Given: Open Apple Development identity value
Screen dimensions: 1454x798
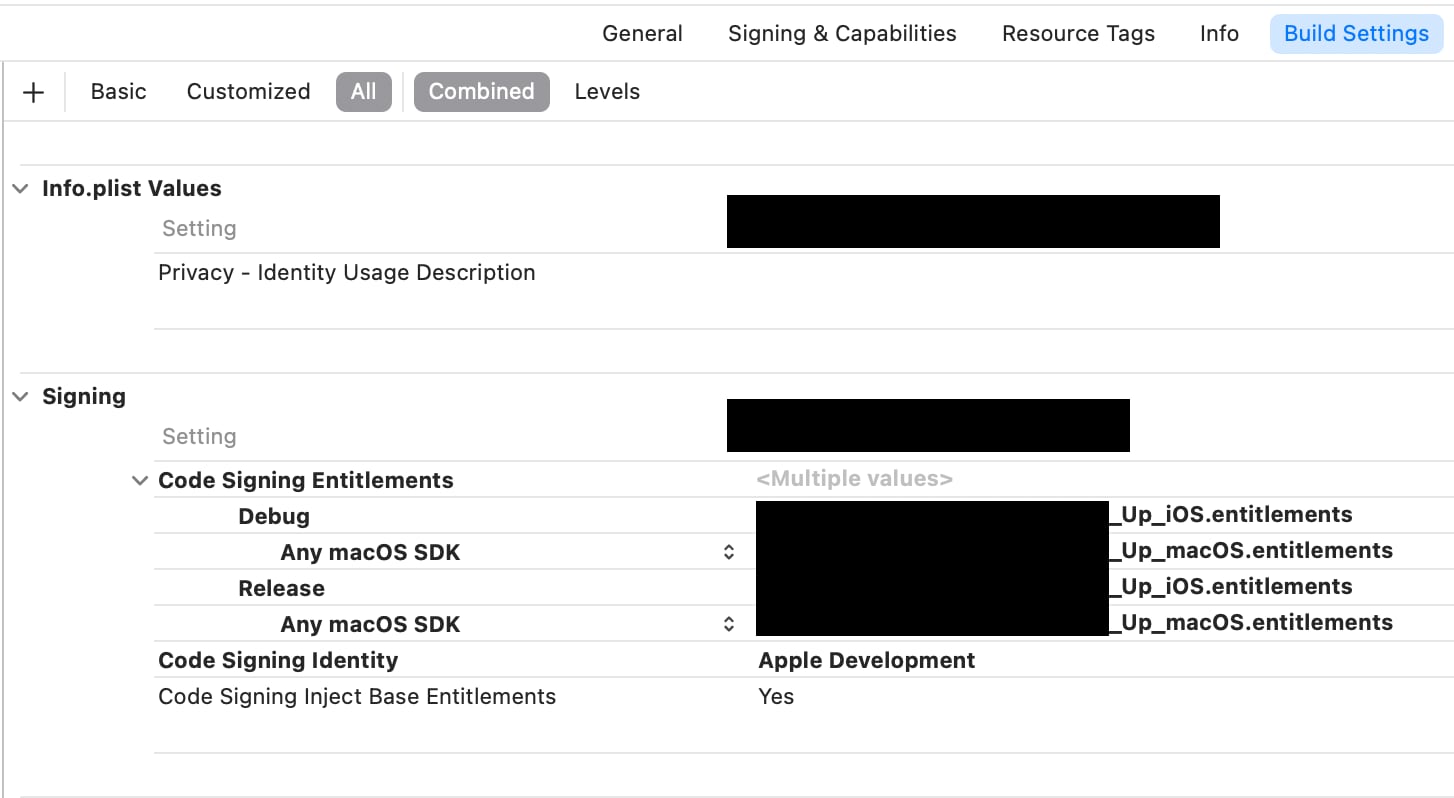Looking at the screenshot, I should 867,661.
